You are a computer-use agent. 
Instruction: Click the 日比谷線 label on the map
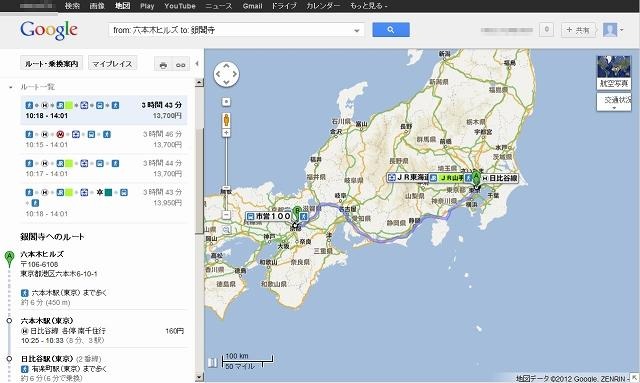[x=500, y=178]
